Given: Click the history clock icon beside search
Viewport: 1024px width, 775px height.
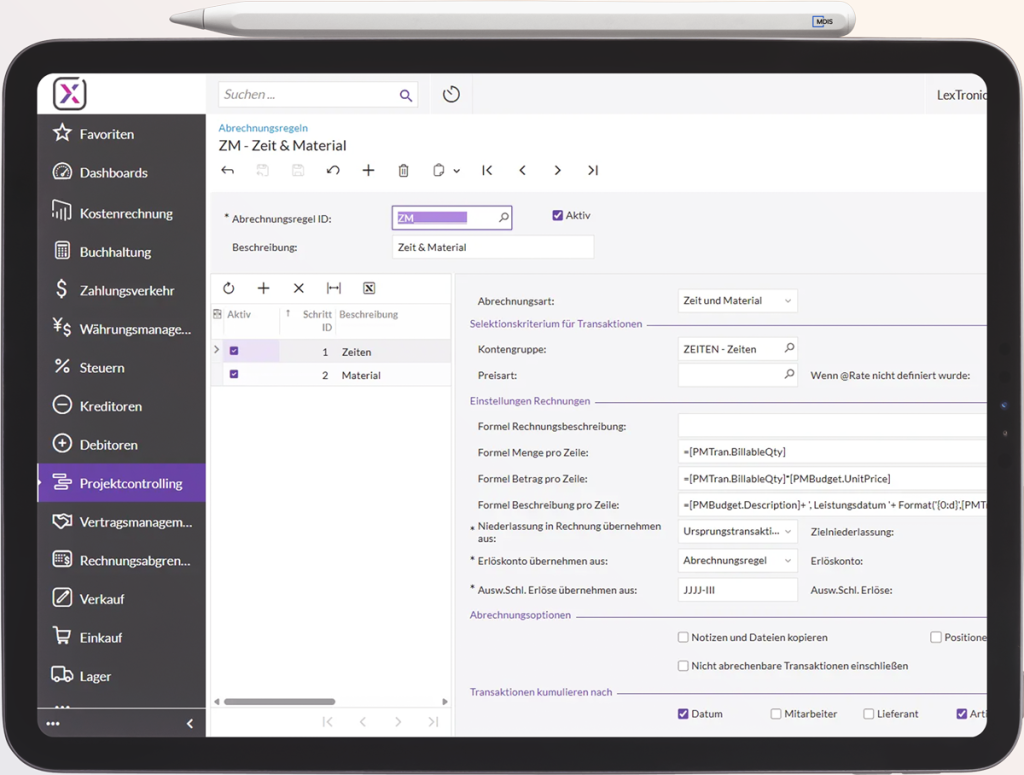Looking at the screenshot, I should point(451,95).
